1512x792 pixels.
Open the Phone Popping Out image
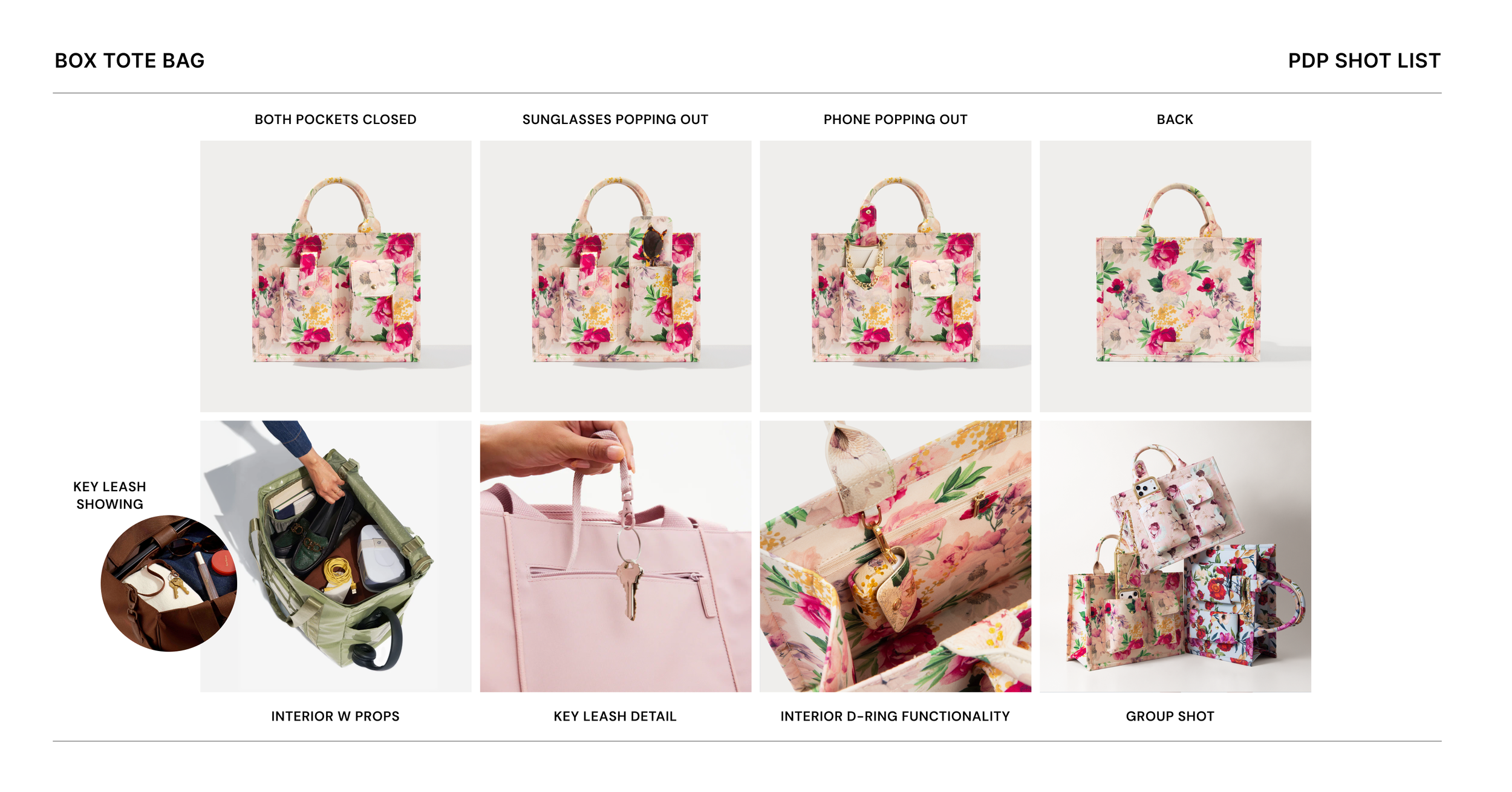896,277
